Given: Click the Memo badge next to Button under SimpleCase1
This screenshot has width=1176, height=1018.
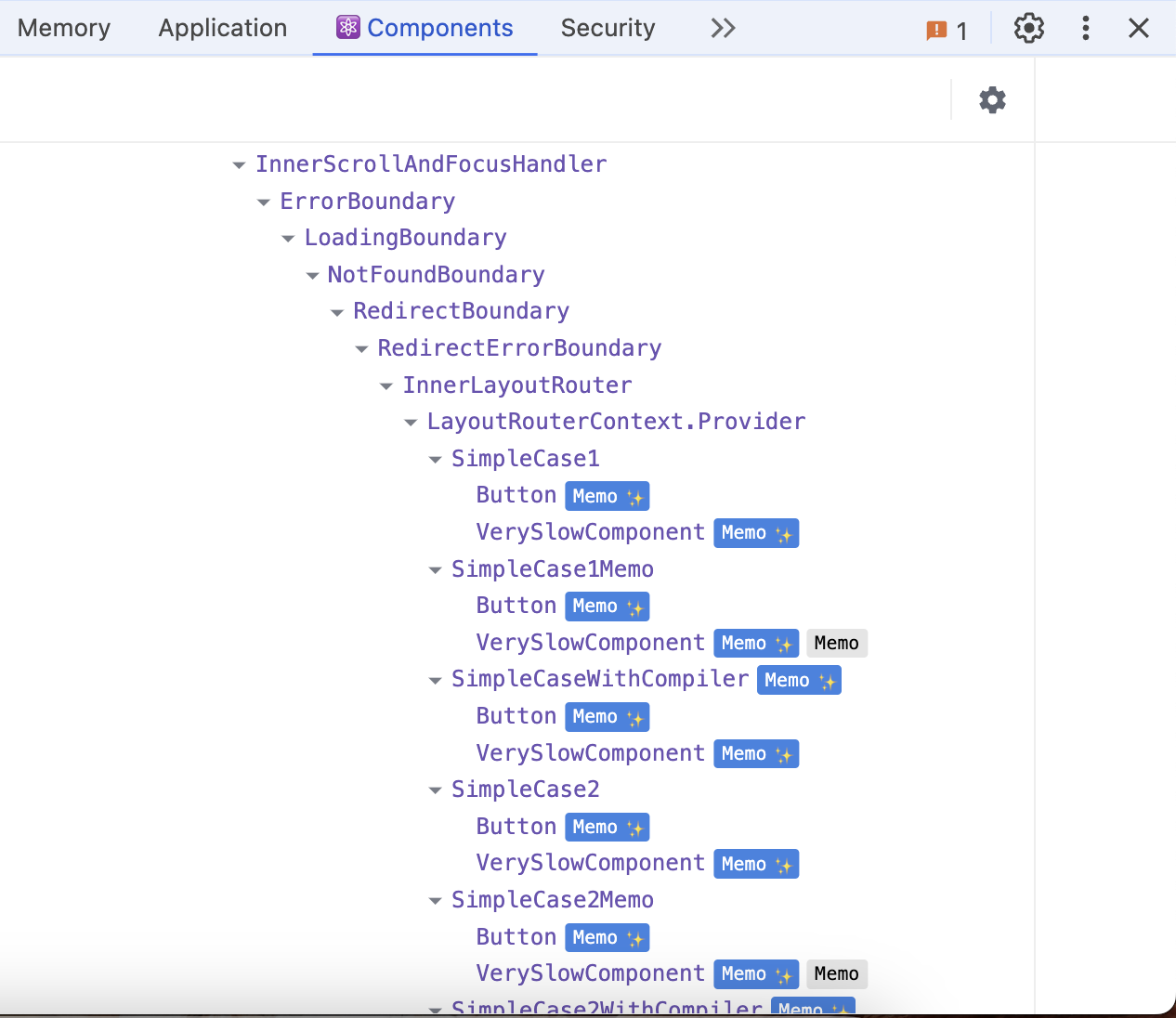Looking at the screenshot, I should point(607,495).
